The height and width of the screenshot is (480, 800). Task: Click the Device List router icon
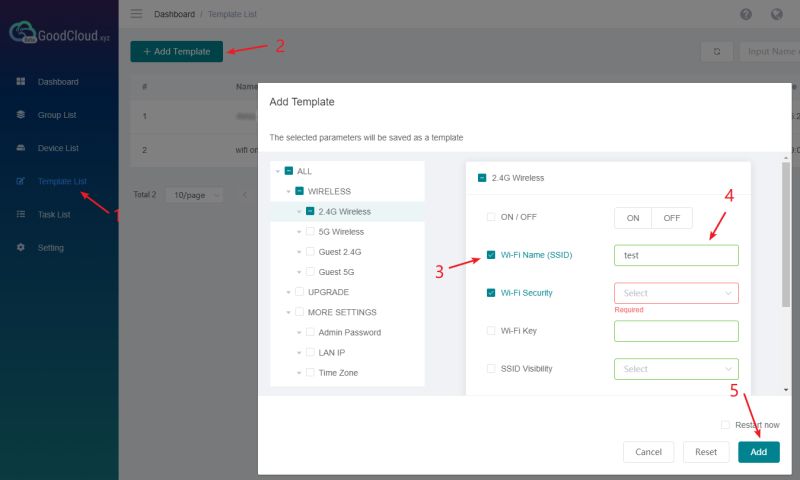20,148
